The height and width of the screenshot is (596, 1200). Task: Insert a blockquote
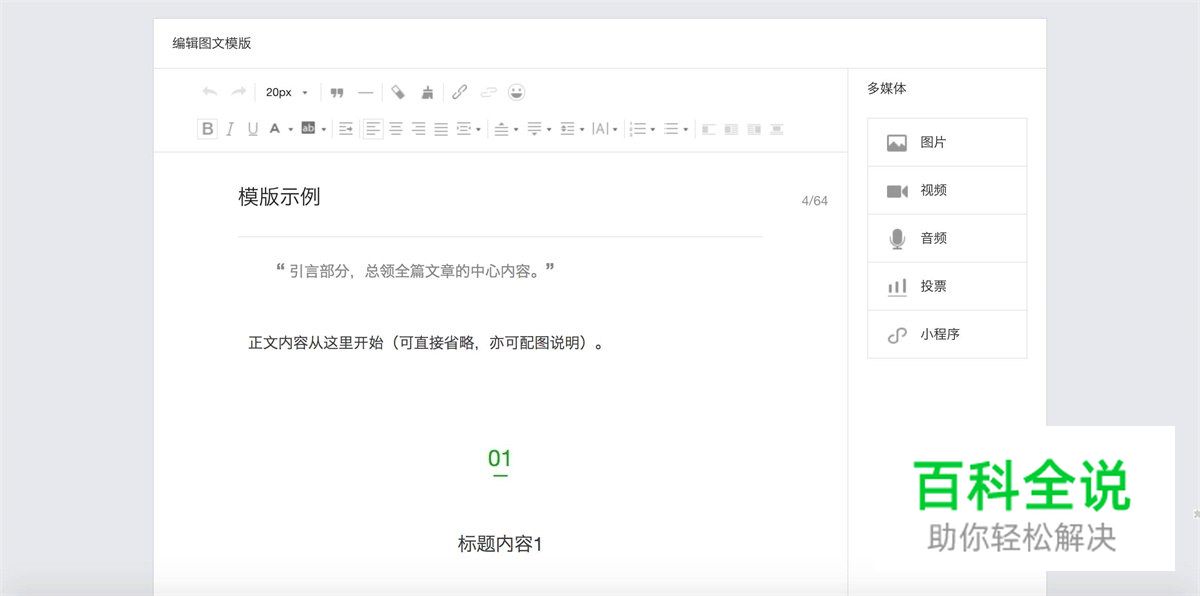[337, 91]
